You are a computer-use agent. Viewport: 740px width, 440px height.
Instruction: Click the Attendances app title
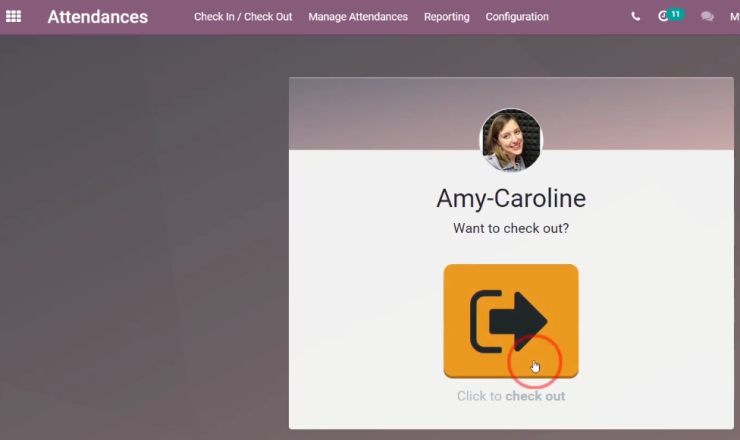coord(98,17)
